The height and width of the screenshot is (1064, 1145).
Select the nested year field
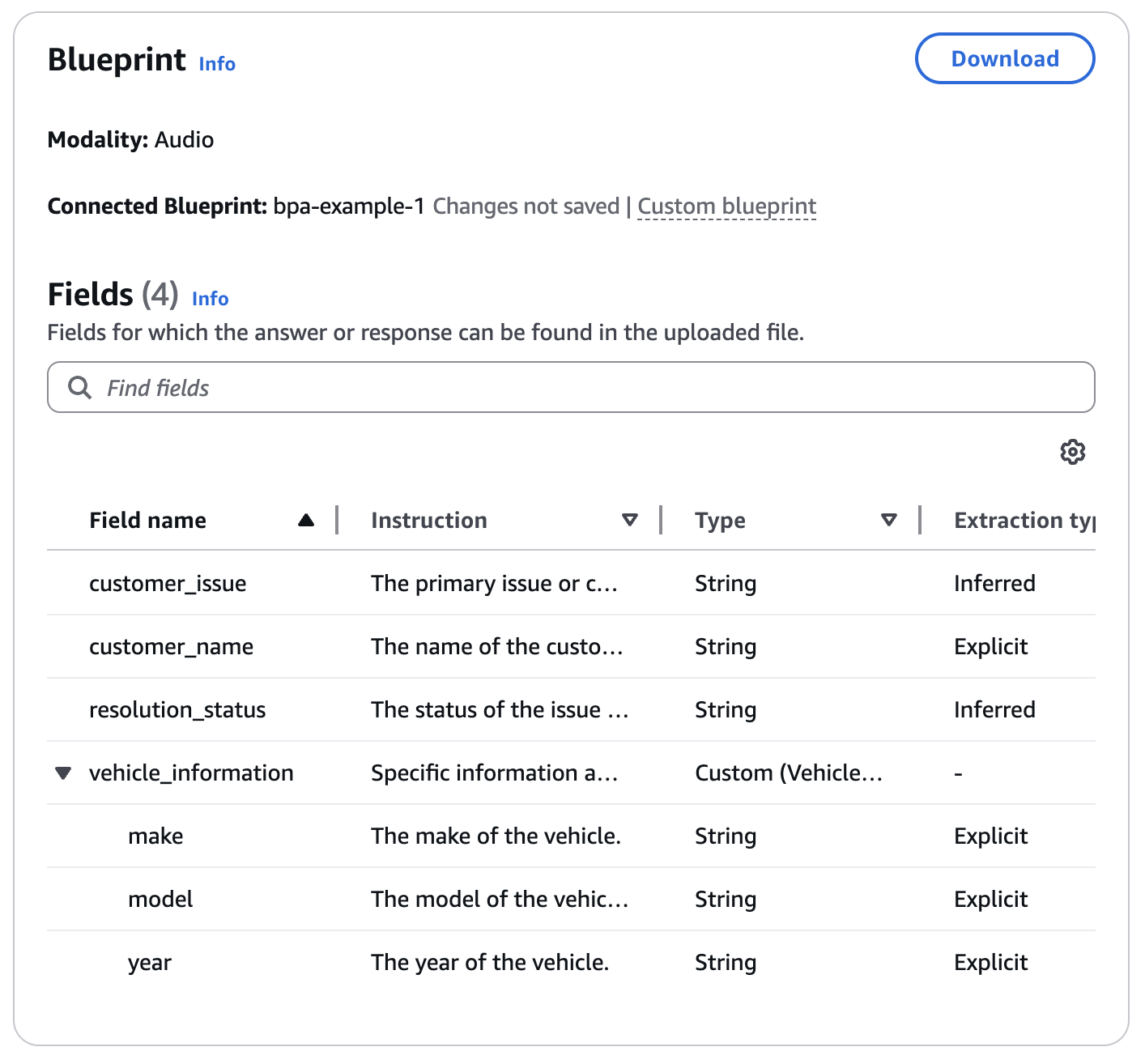coord(150,963)
